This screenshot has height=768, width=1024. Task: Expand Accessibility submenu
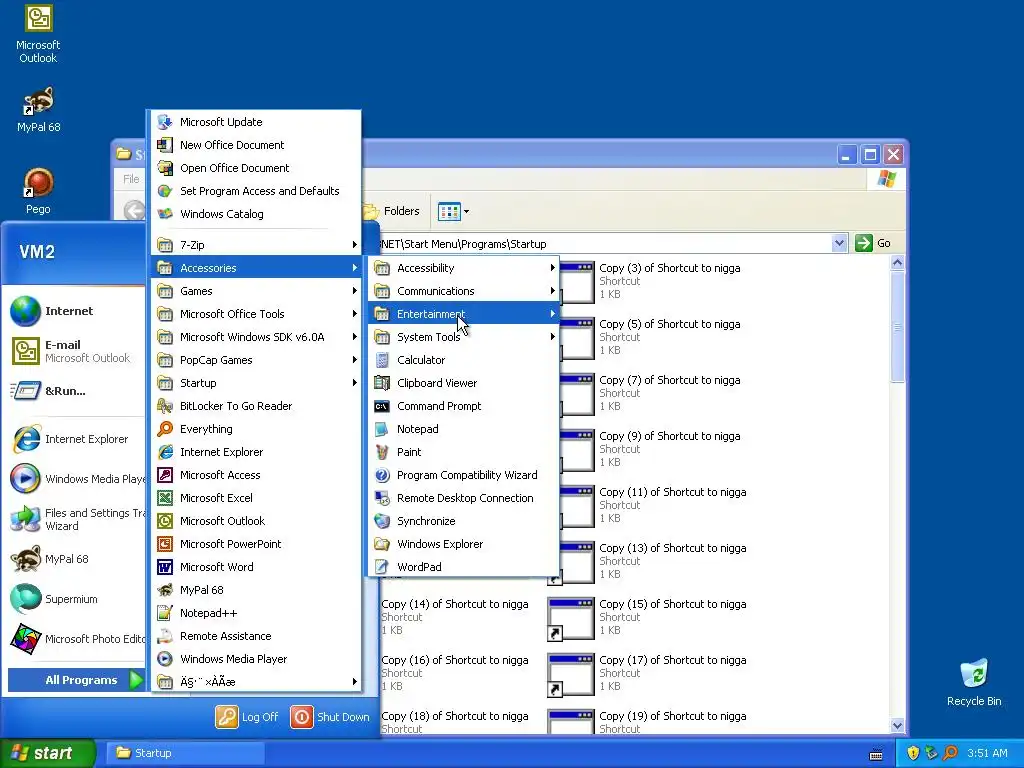click(464, 268)
